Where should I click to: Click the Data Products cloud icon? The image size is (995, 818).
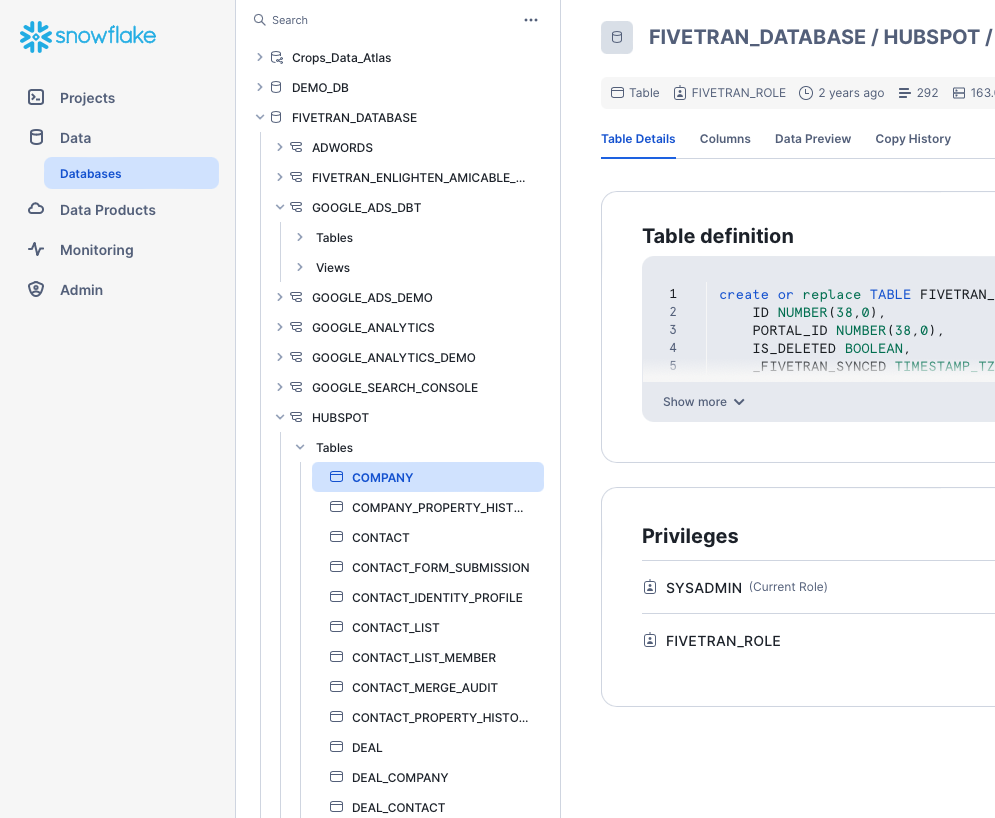pyautogui.click(x=36, y=209)
